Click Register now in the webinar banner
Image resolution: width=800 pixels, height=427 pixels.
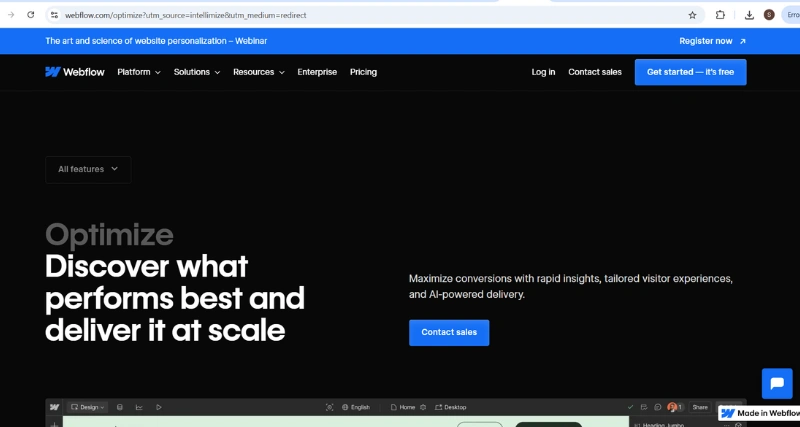click(712, 41)
